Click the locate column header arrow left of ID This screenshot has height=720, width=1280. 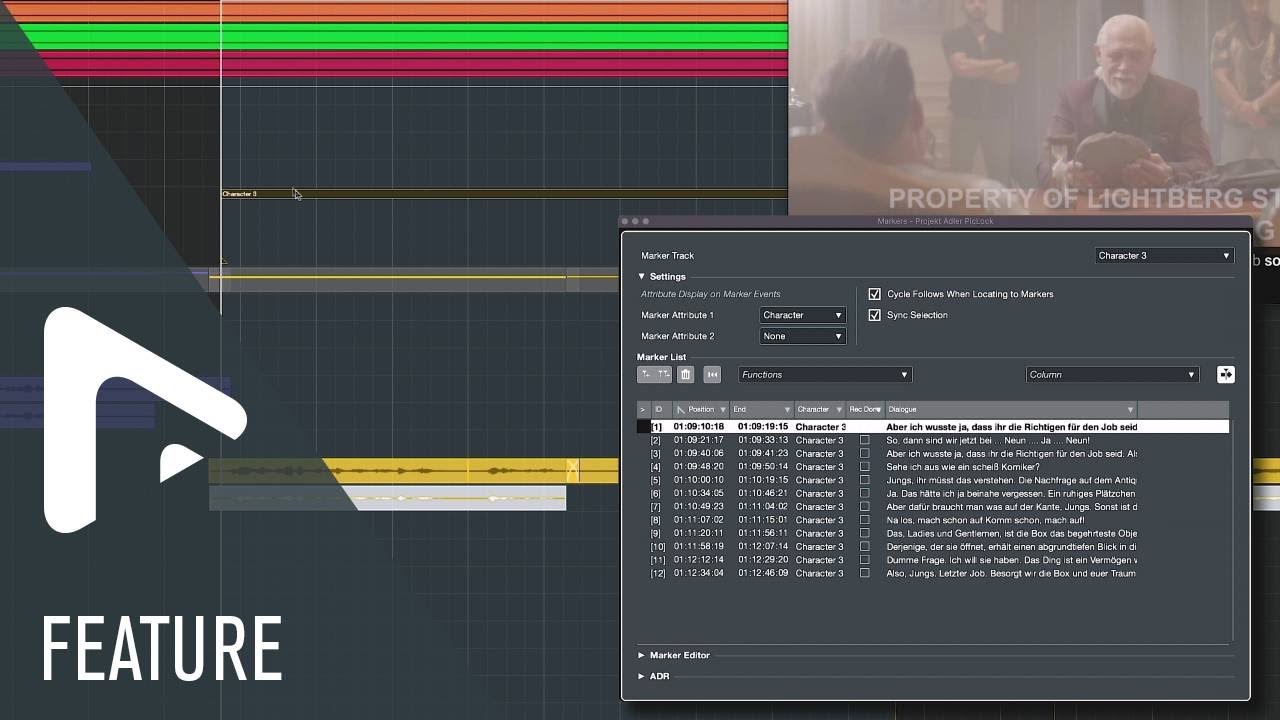point(643,409)
